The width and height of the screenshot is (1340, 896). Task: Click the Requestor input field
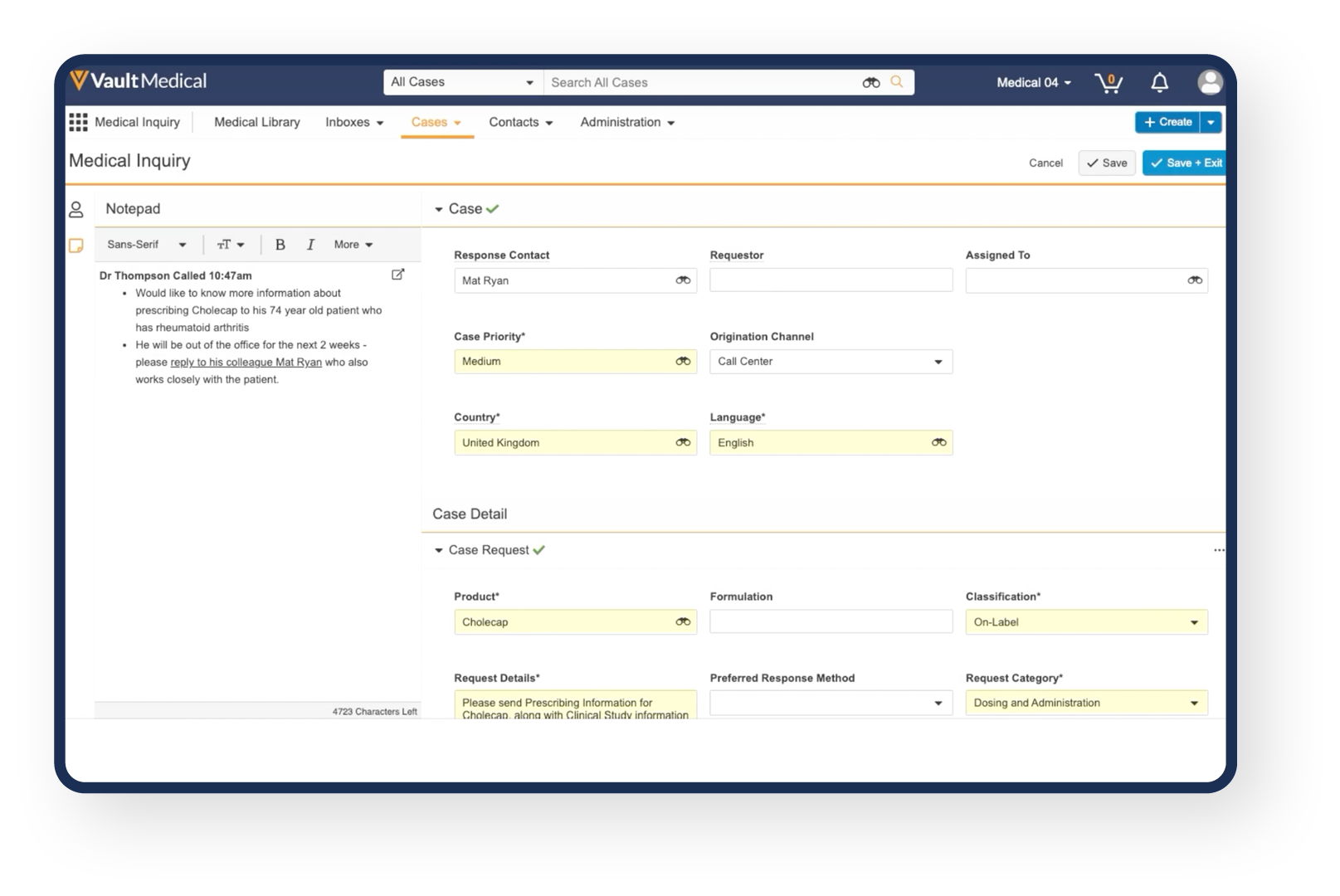831,280
